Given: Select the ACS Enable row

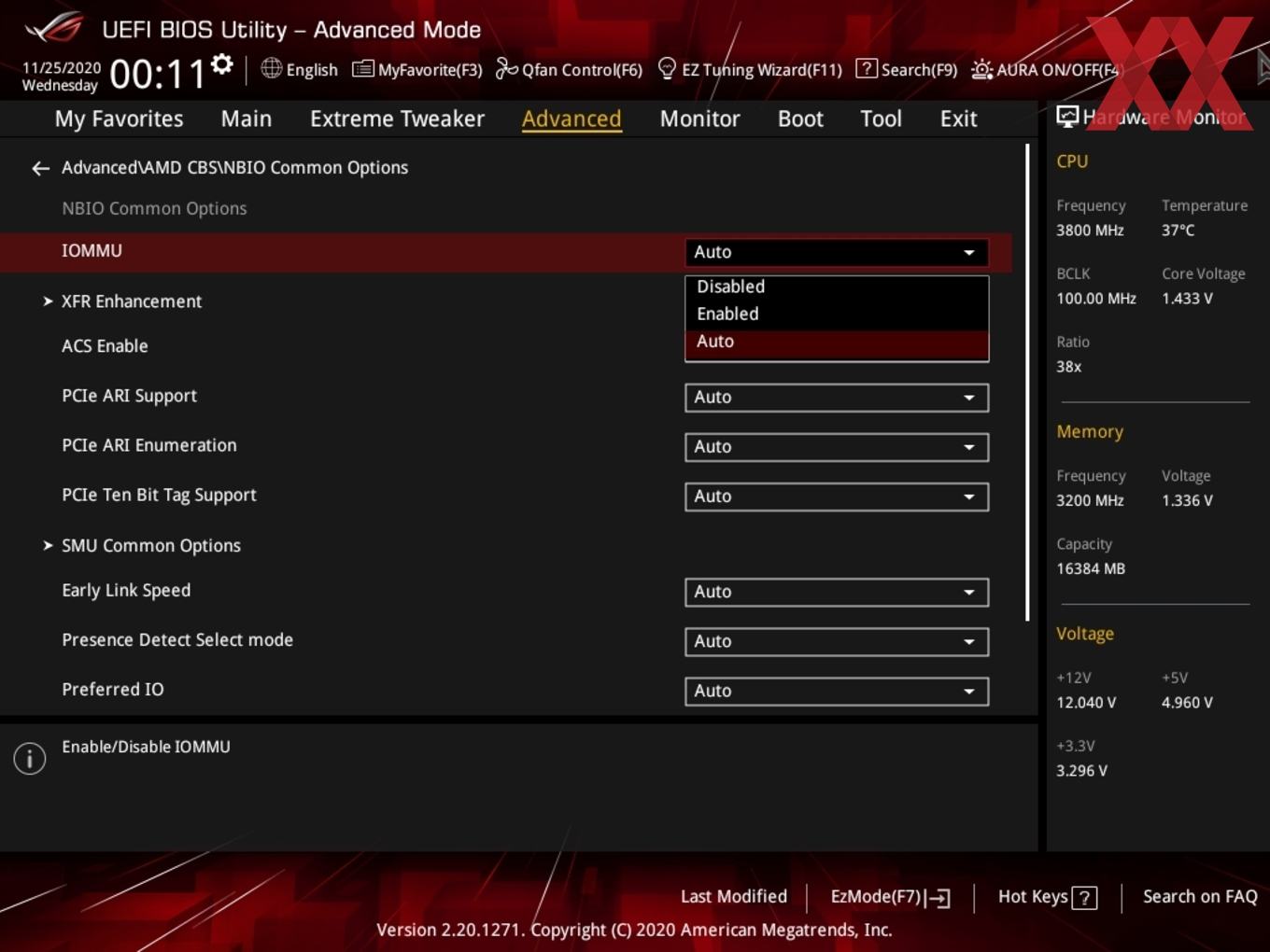Looking at the screenshot, I should point(105,346).
